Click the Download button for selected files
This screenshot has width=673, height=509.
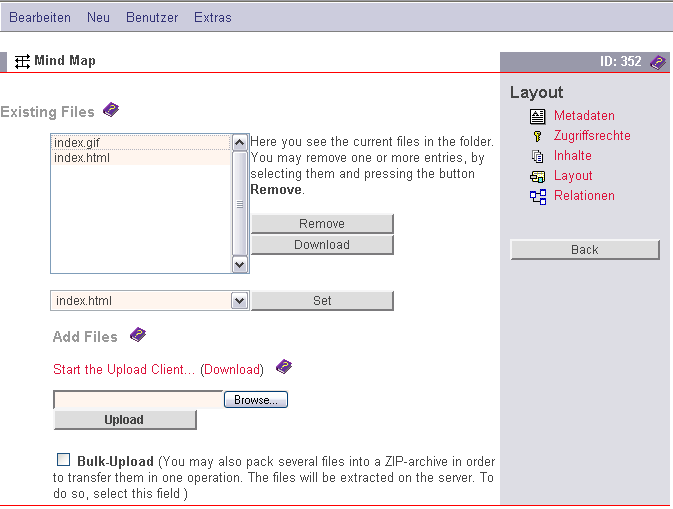322,245
